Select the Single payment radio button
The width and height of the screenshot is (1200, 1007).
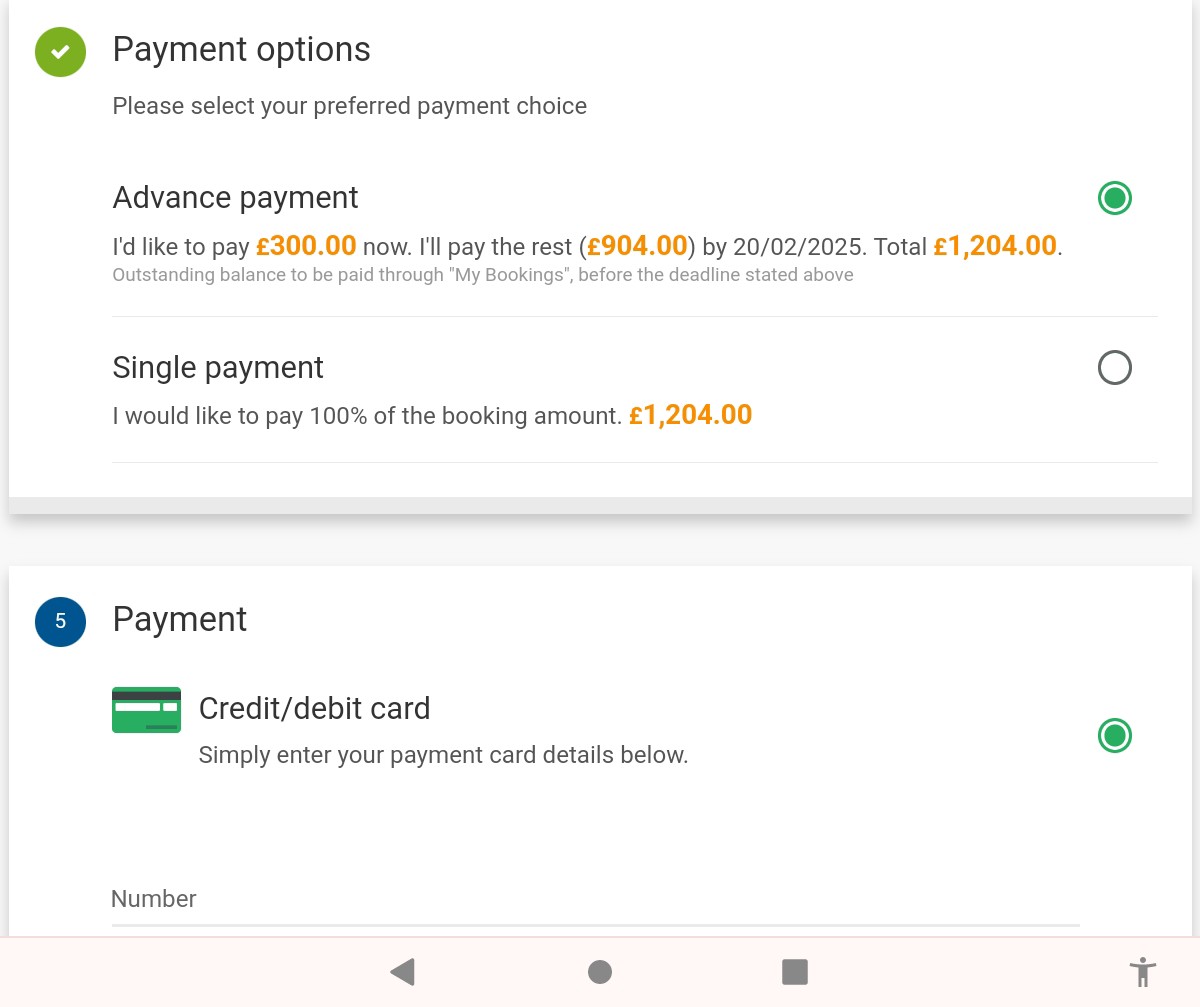pyautogui.click(x=1114, y=368)
